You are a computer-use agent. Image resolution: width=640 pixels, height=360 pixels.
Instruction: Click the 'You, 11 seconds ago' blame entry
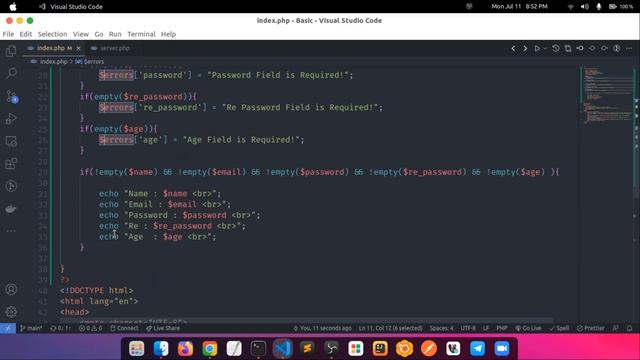(322, 328)
